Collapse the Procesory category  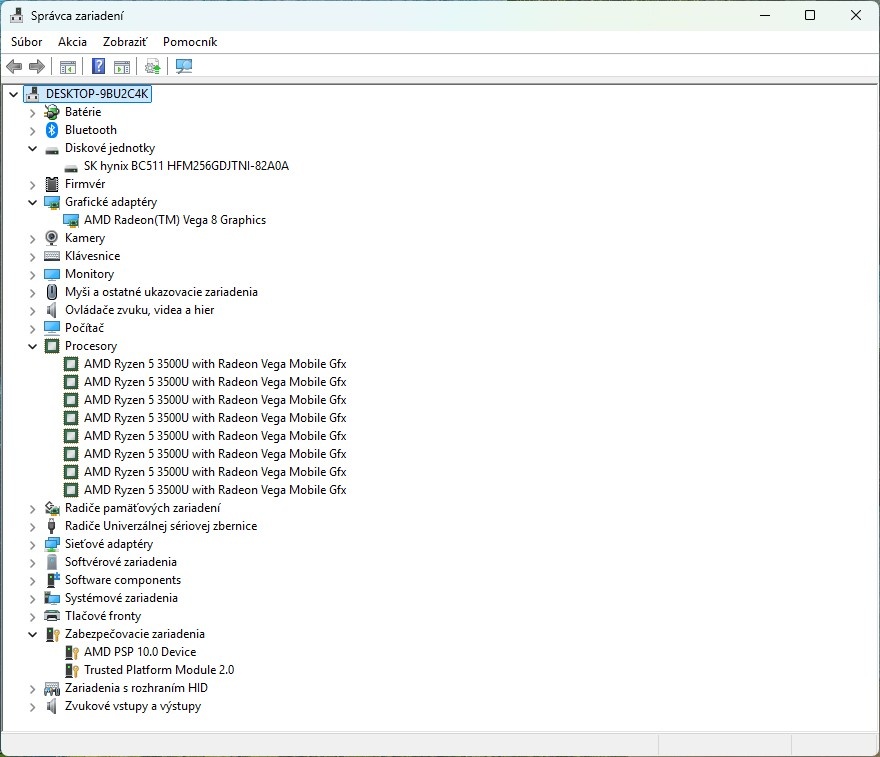point(32,346)
